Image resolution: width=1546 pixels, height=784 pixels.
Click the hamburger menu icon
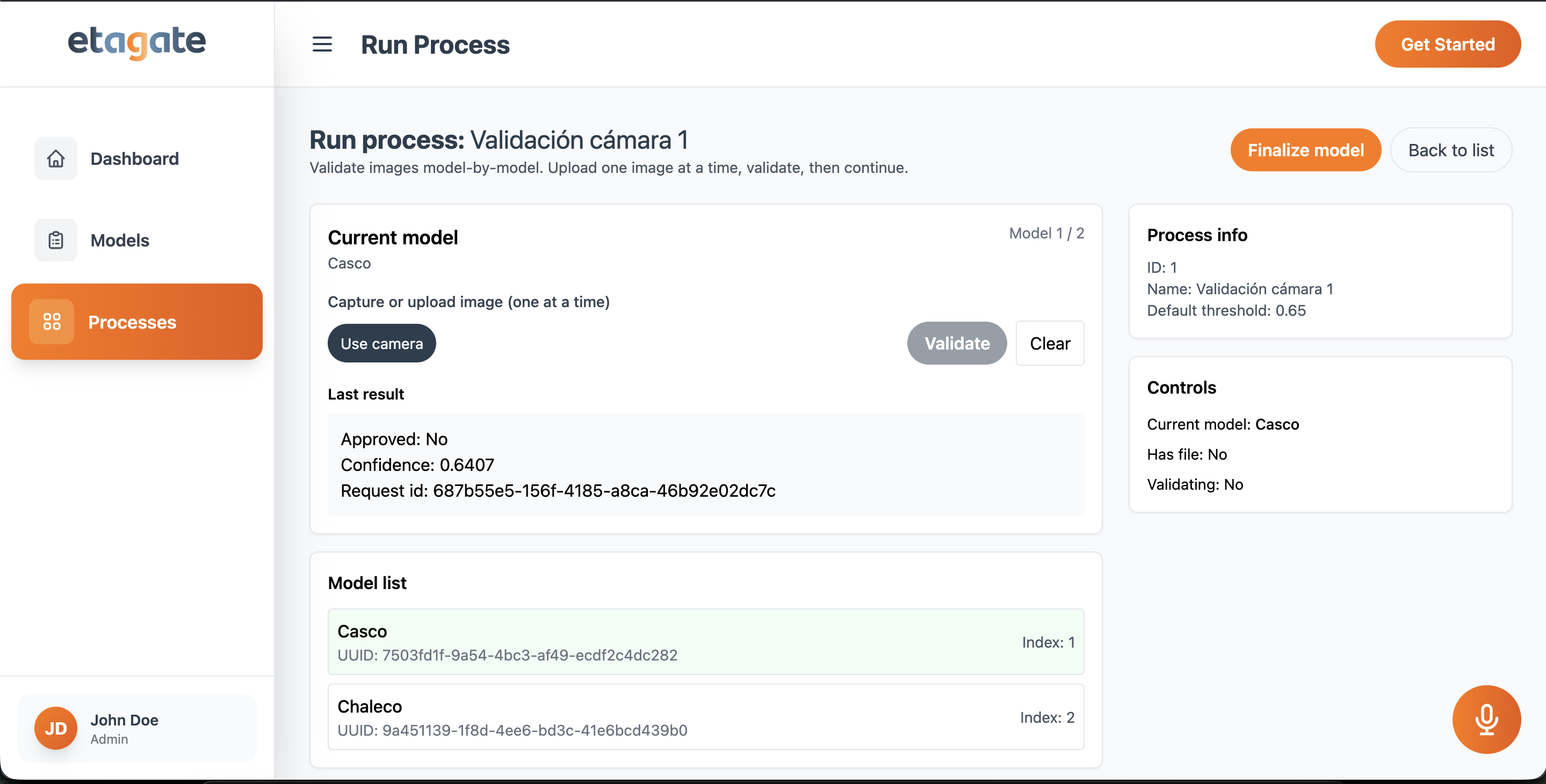coord(322,45)
